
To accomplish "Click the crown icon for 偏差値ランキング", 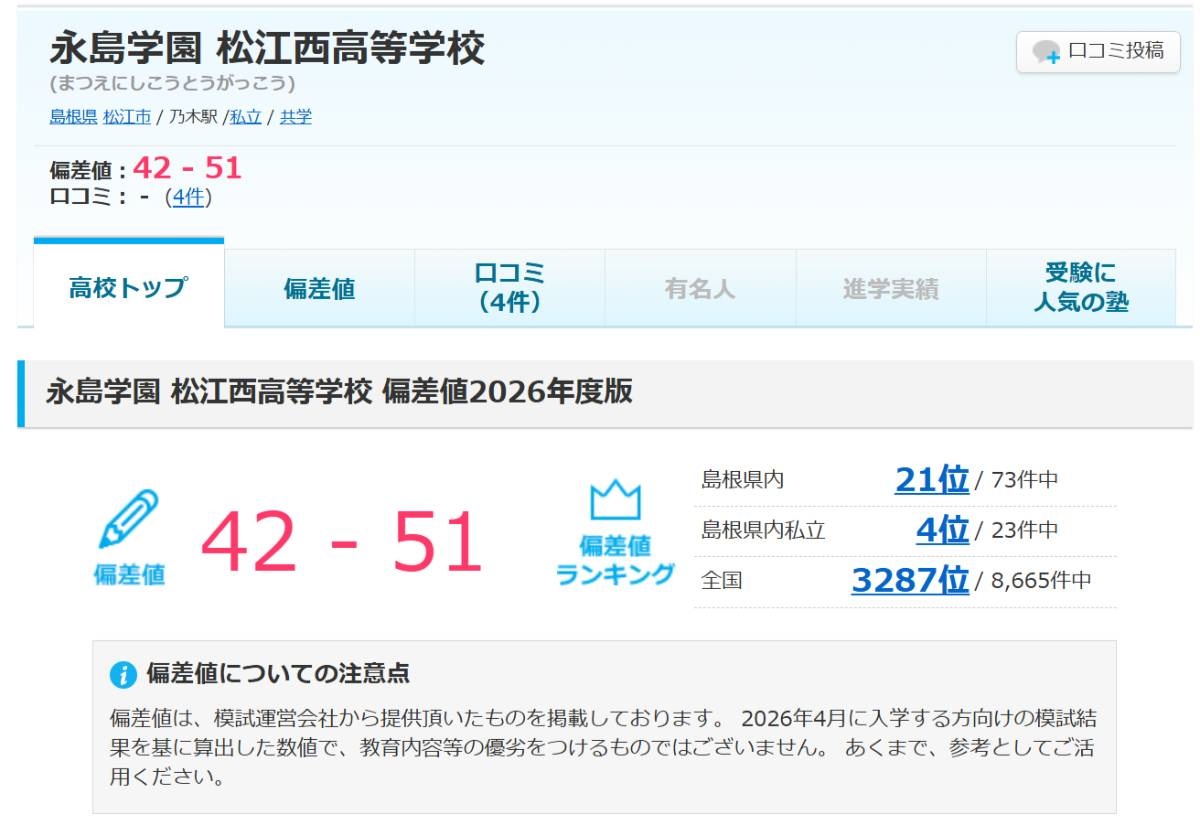I will pos(614,500).
